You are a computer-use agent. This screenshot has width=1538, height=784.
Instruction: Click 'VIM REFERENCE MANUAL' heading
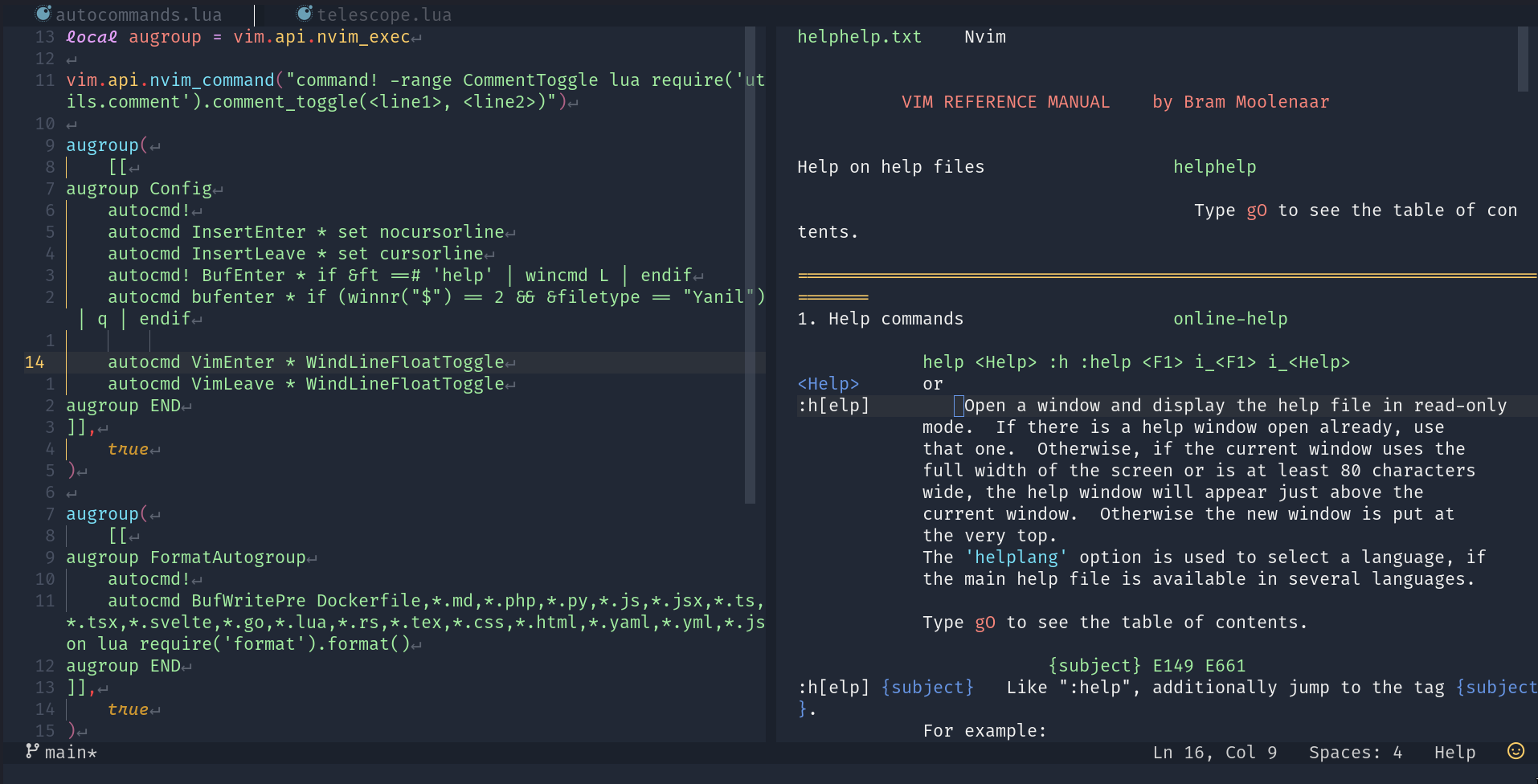(1005, 102)
